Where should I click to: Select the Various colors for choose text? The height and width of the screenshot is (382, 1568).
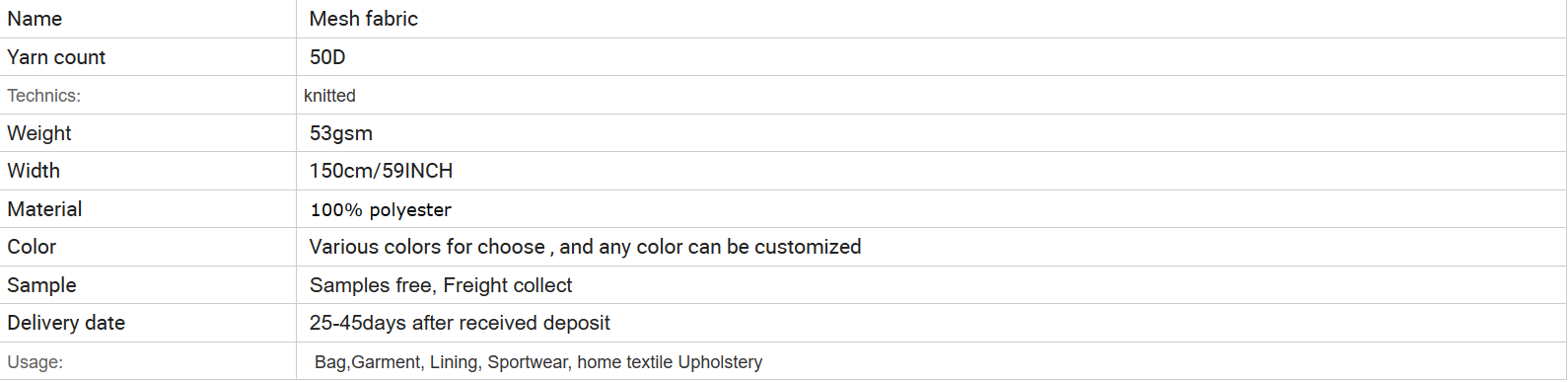click(427, 247)
